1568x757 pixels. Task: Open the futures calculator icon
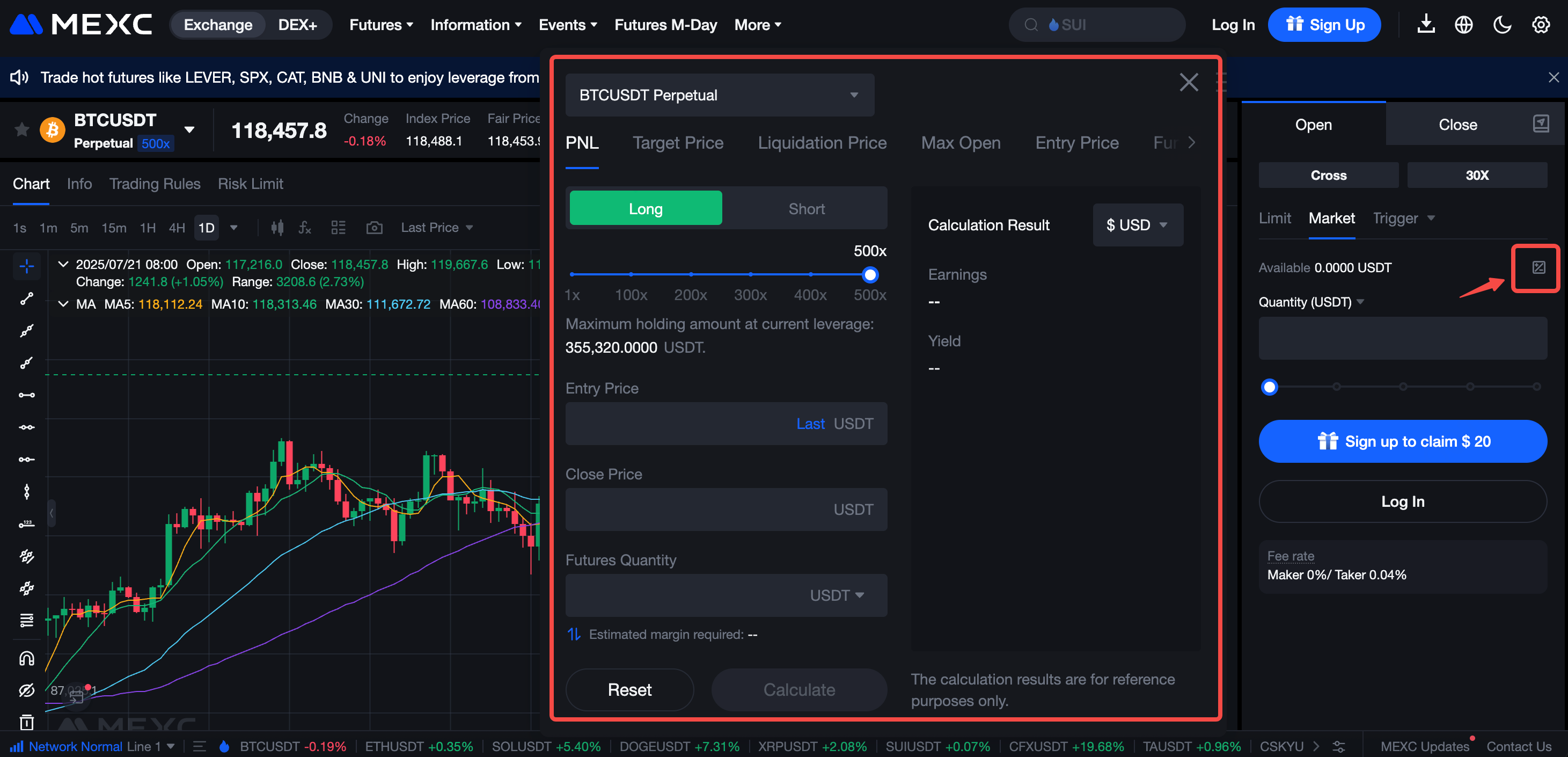[x=1538, y=267]
